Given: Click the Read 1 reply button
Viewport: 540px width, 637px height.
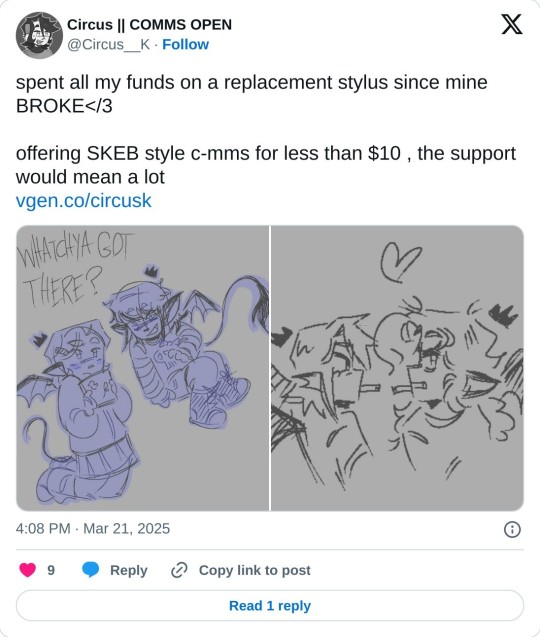Looking at the screenshot, I should [x=270, y=606].
